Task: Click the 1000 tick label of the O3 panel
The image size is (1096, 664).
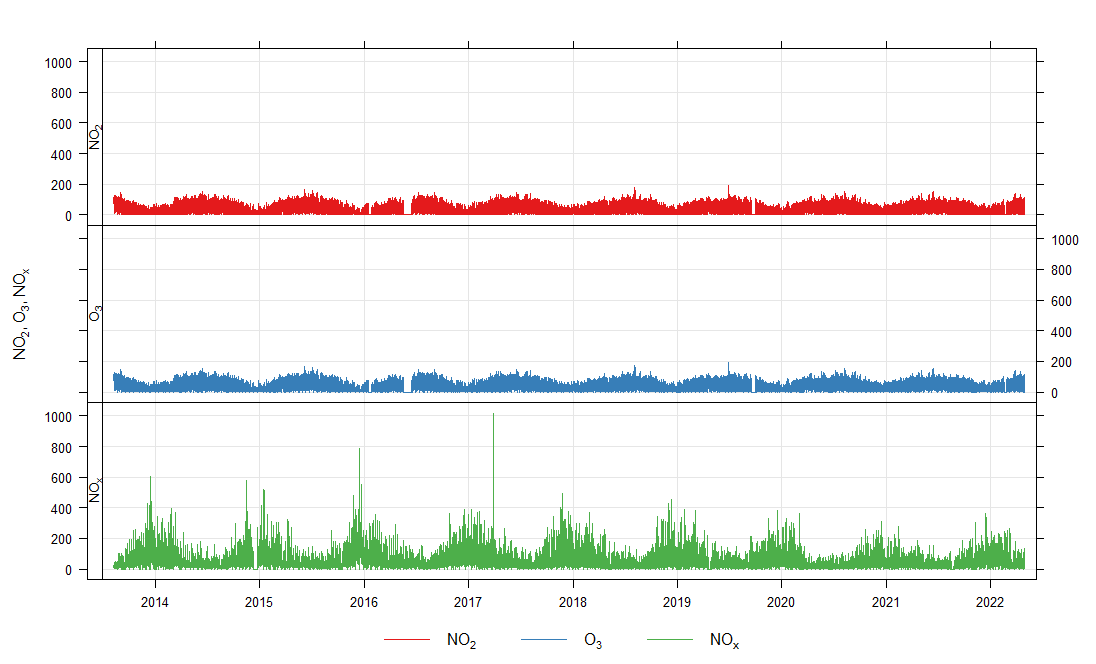Action: click(1065, 240)
